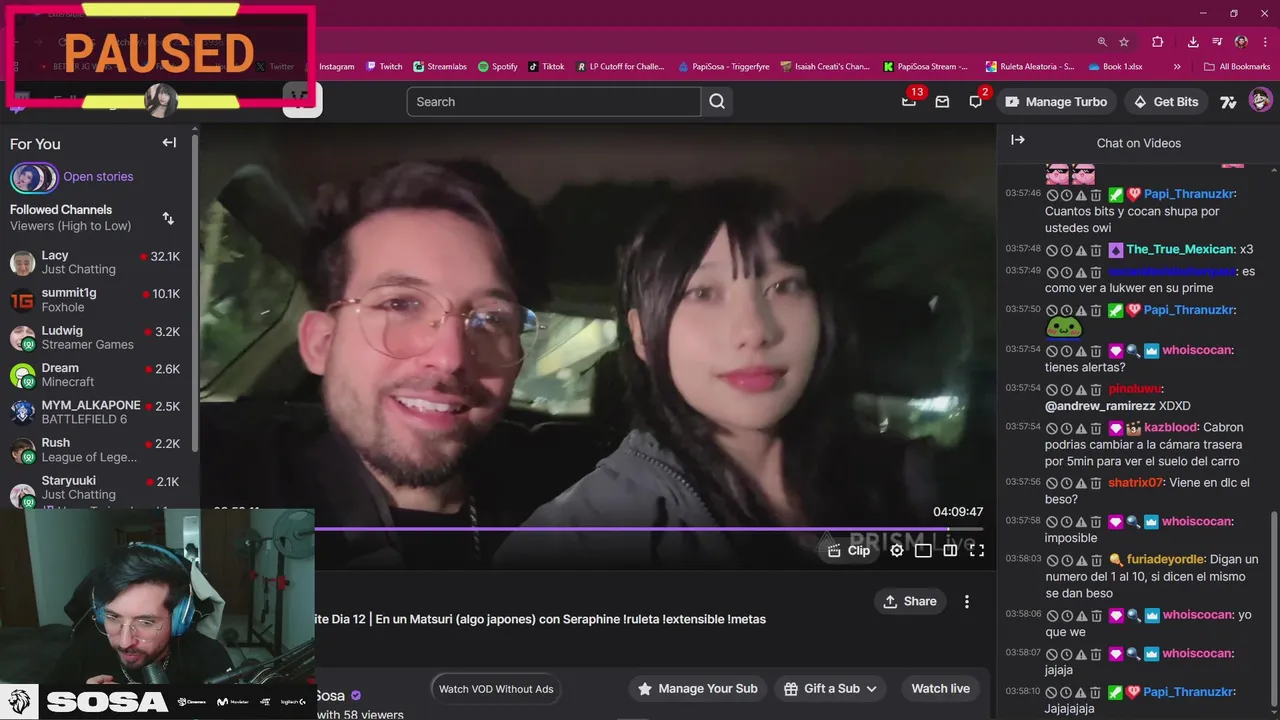Click Manage Your Sub button
Viewport: 1280px width, 720px height.
click(x=698, y=689)
